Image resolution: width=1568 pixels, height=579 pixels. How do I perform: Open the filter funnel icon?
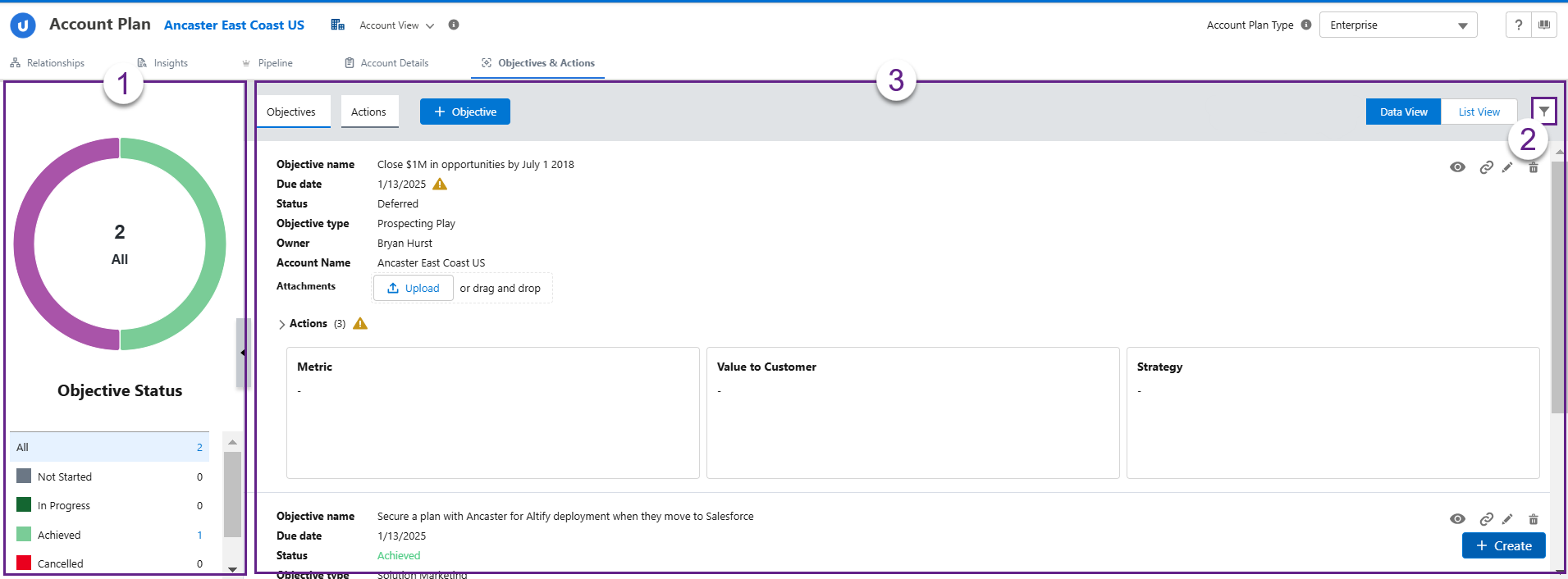(1544, 112)
